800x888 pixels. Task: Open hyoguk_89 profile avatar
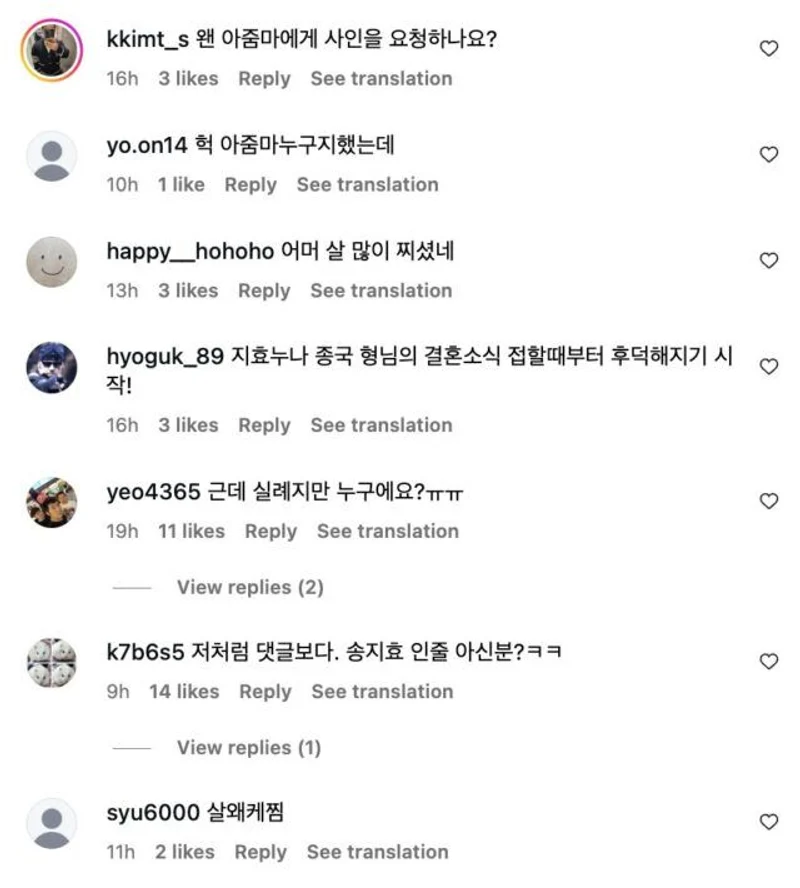pyautogui.click(x=50, y=369)
